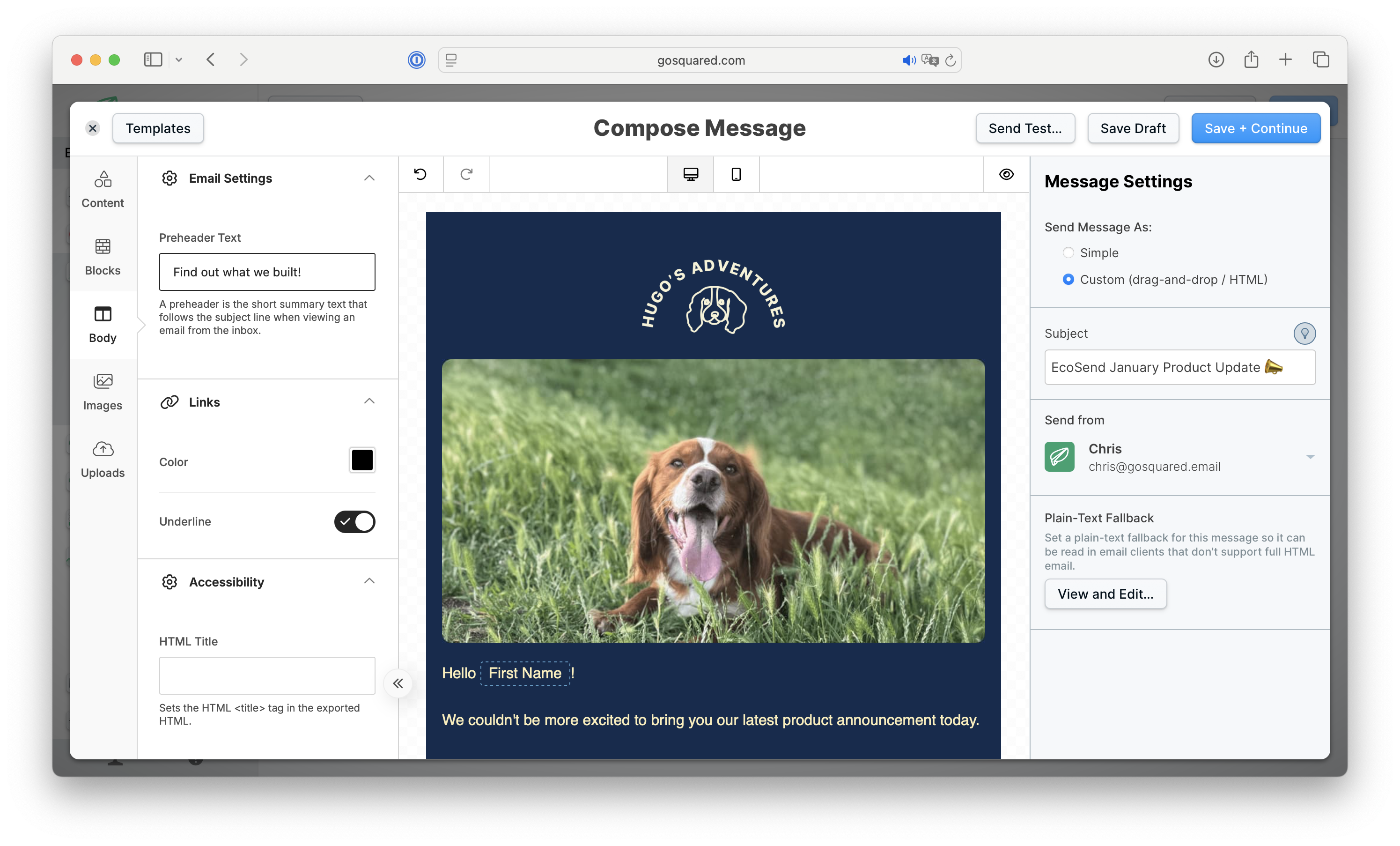Open Templates from the top left
This screenshot has width=1400, height=846.
[158, 128]
